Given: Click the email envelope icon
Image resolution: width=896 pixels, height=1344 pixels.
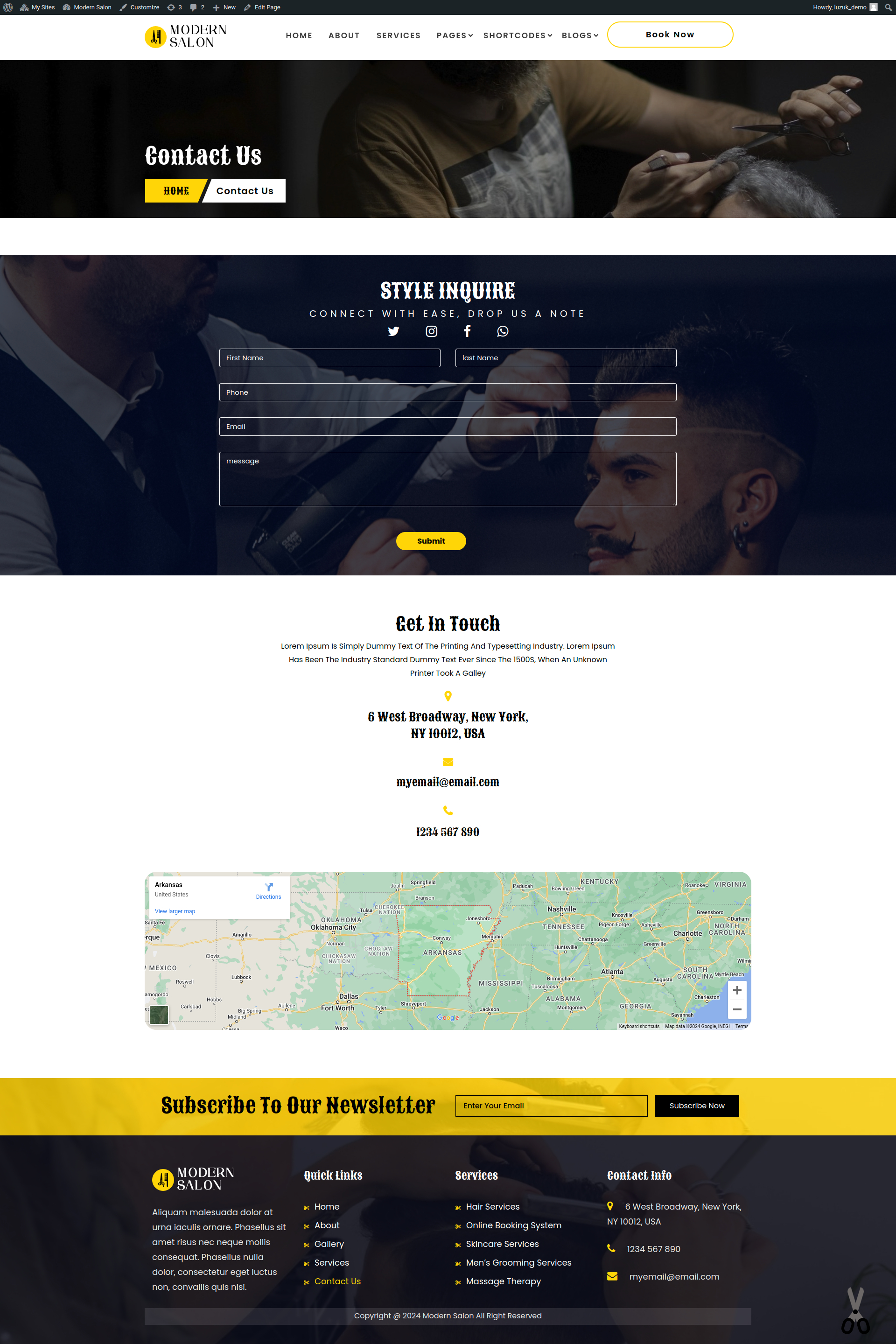Looking at the screenshot, I should pyautogui.click(x=447, y=762).
